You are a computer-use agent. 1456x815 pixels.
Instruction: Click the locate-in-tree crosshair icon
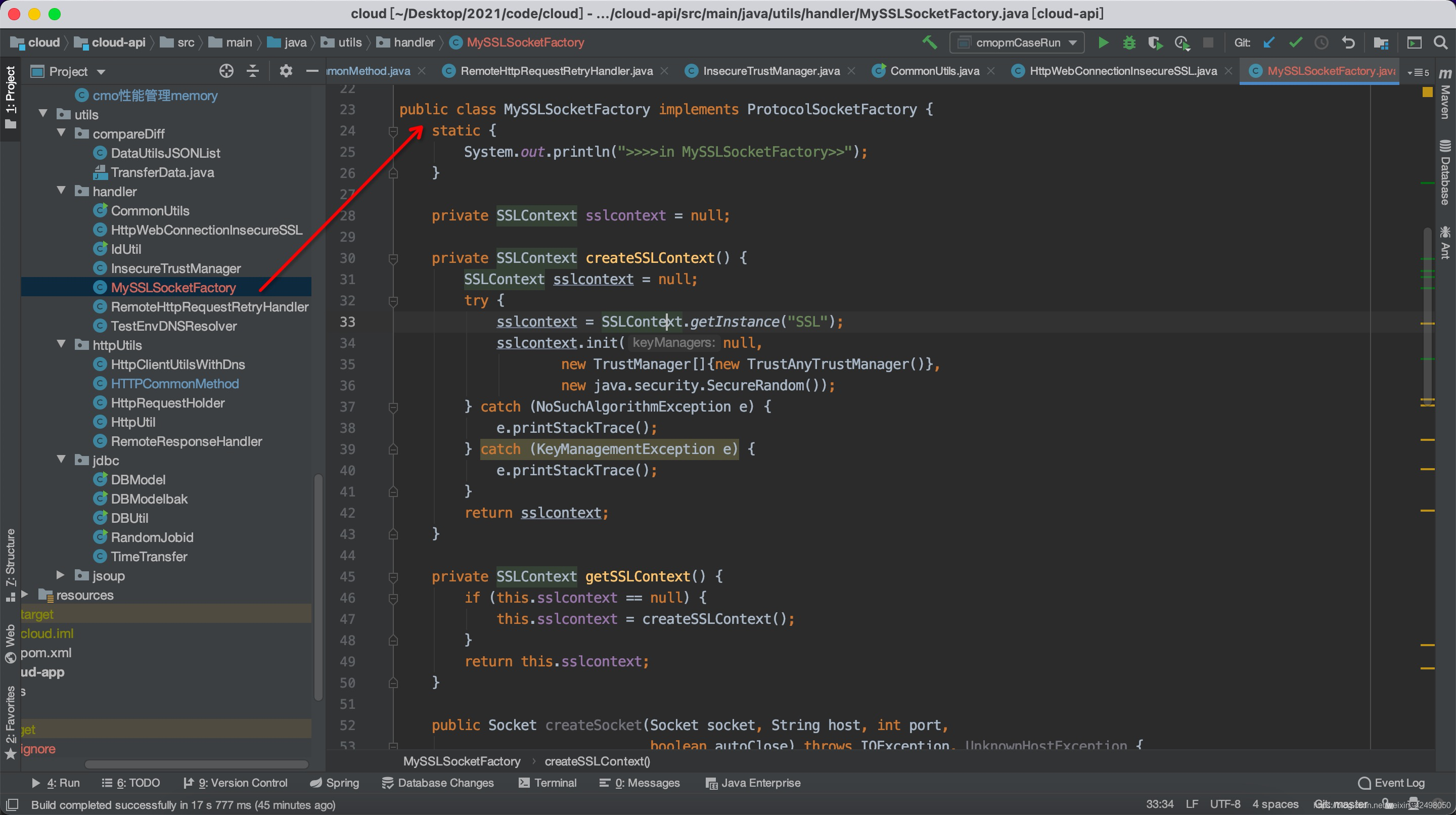pyautogui.click(x=226, y=71)
